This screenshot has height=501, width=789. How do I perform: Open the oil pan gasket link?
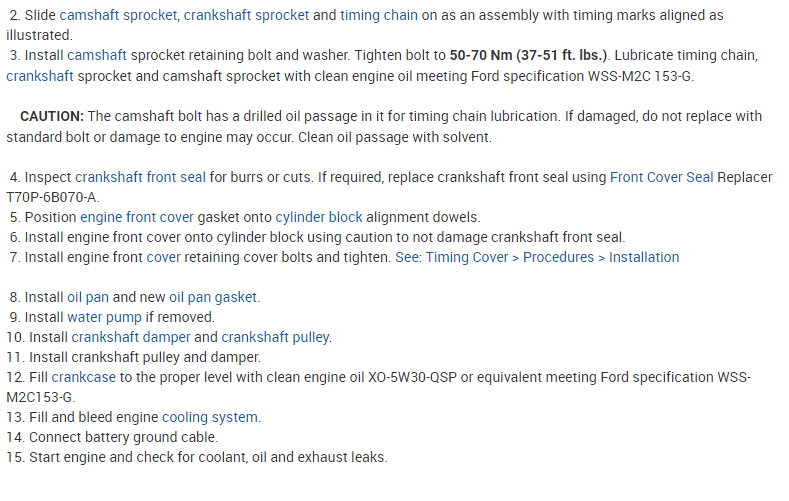213,297
